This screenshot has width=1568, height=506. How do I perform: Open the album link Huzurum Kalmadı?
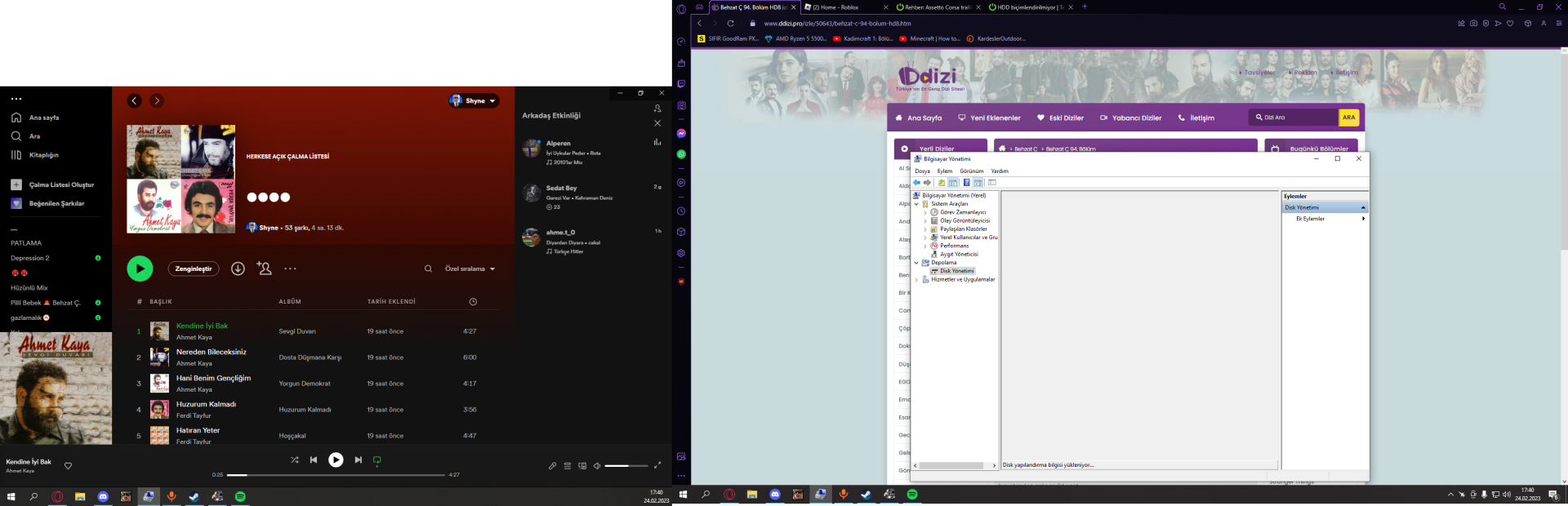[x=305, y=410]
